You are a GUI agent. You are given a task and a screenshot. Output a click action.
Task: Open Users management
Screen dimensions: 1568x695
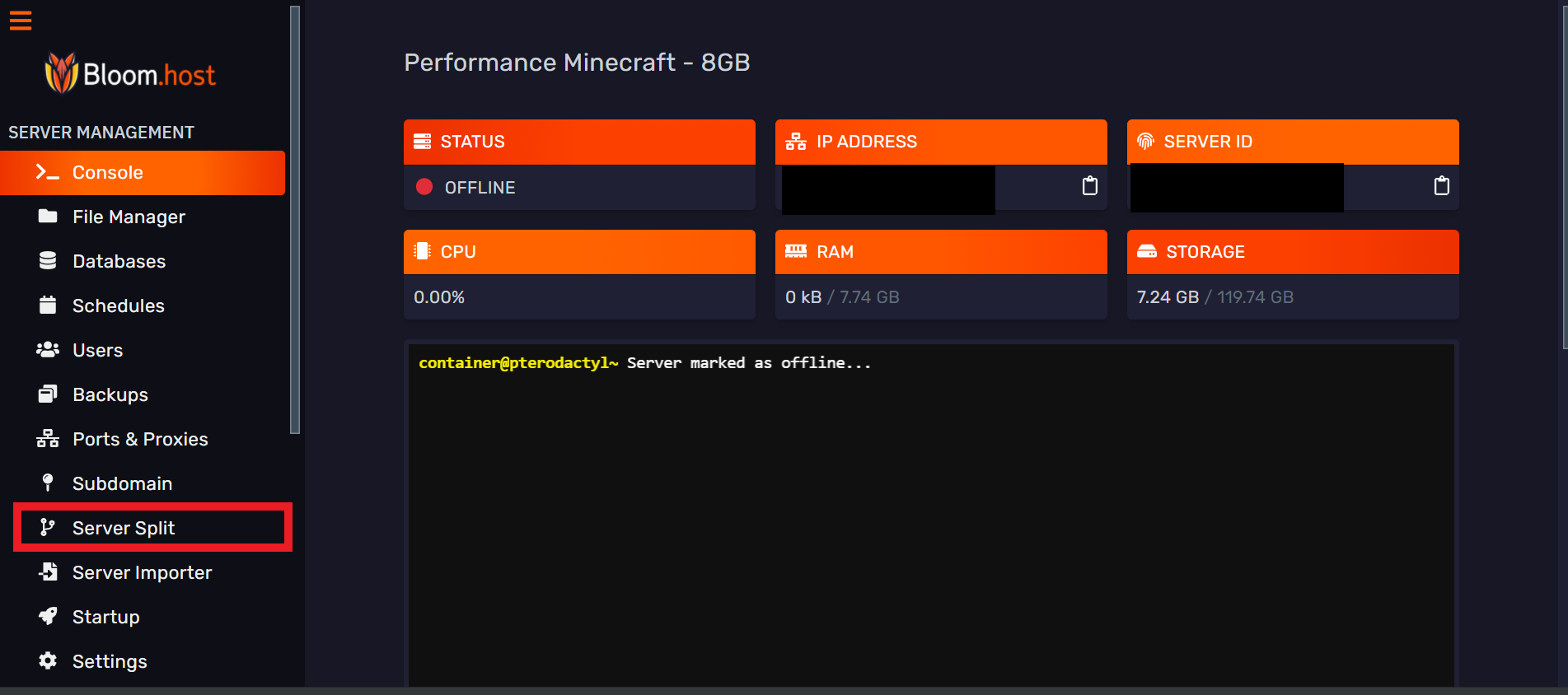[97, 350]
